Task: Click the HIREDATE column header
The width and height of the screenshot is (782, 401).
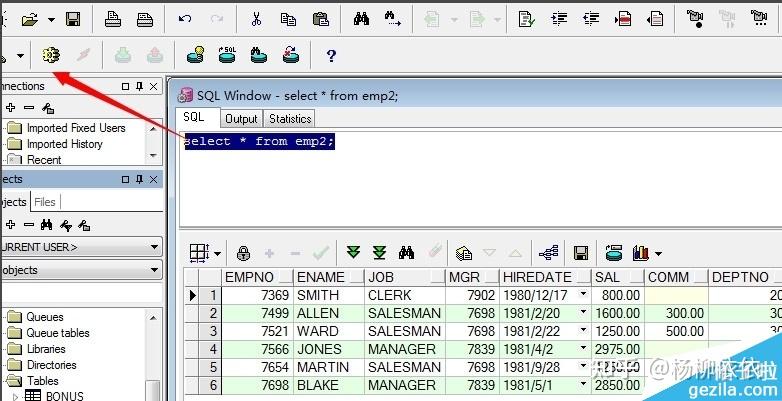Action: pos(546,277)
